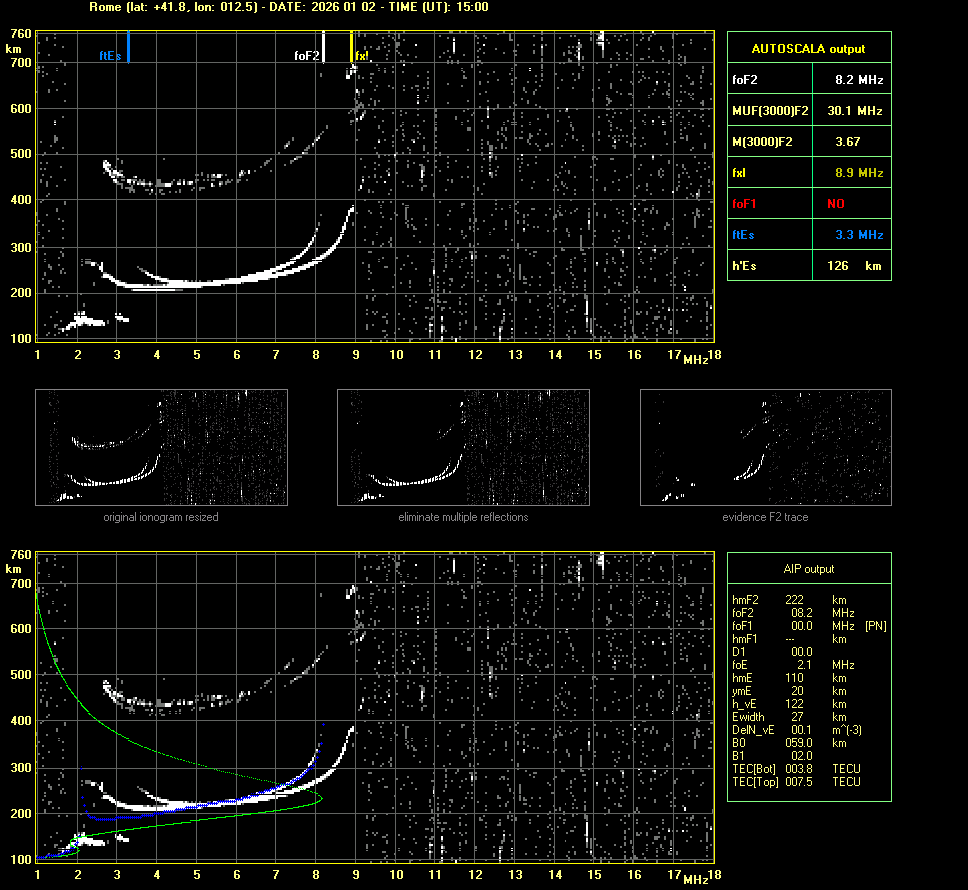Click the yellow fxI marker line

(x=351, y=47)
